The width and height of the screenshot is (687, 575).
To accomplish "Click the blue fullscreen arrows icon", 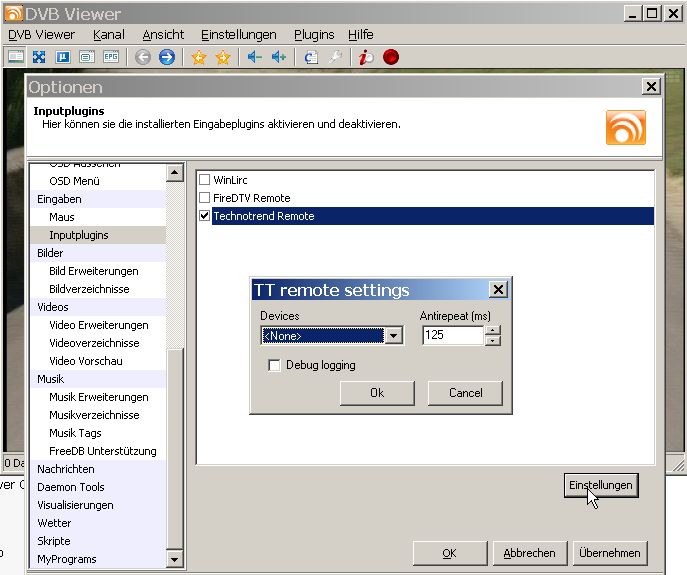I will pyautogui.click(x=39, y=57).
